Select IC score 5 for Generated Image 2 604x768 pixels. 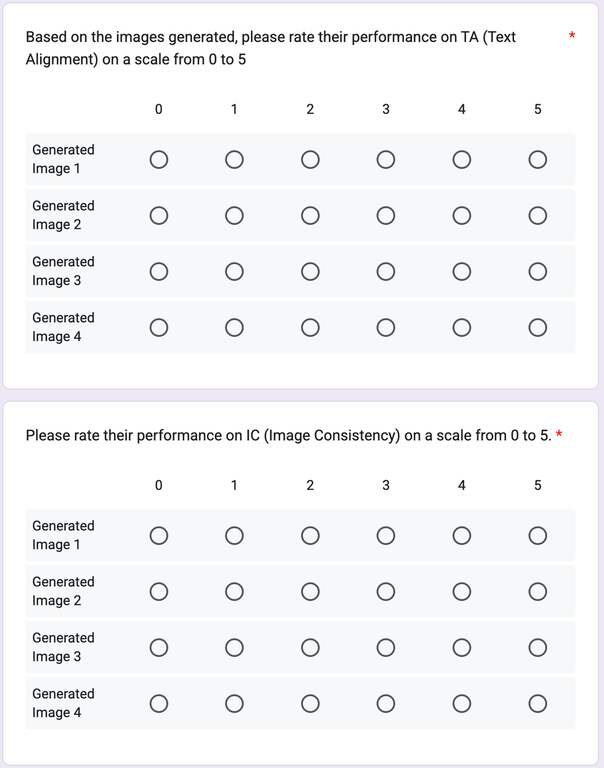coord(537,592)
